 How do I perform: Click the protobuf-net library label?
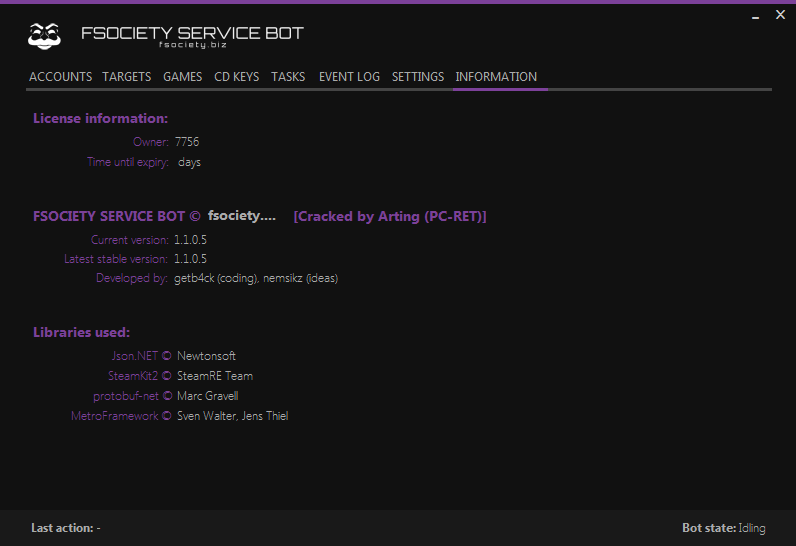(x=126, y=396)
